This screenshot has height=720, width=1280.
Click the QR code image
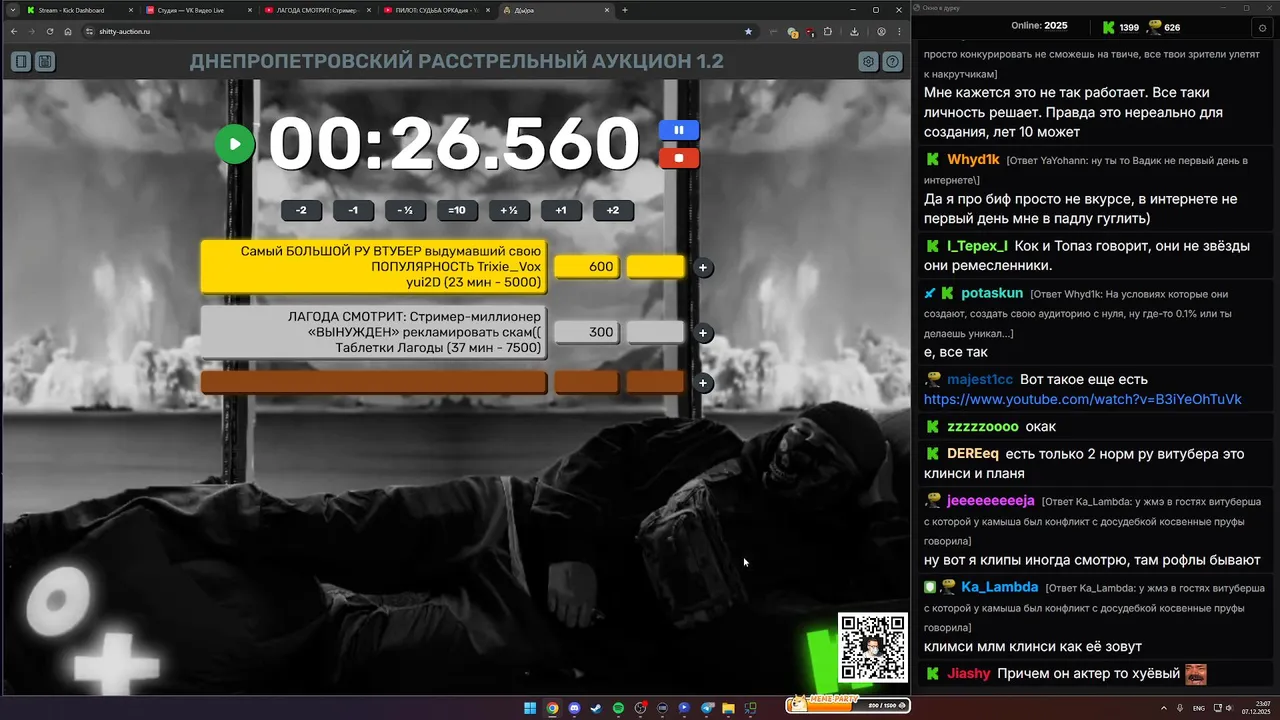point(872,647)
